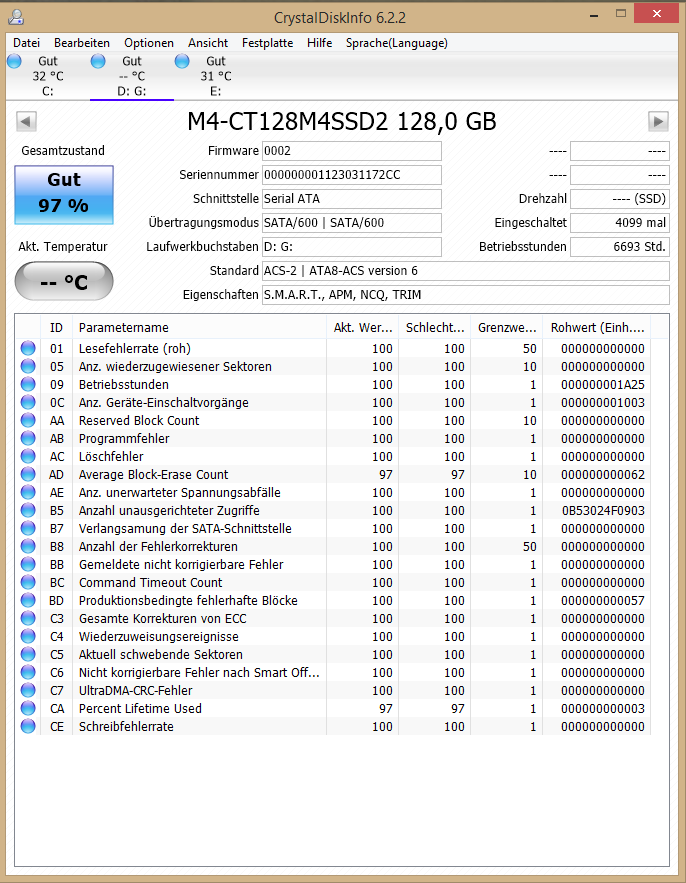Click the ID column header
The image size is (686, 883).
tap(56, 328)
